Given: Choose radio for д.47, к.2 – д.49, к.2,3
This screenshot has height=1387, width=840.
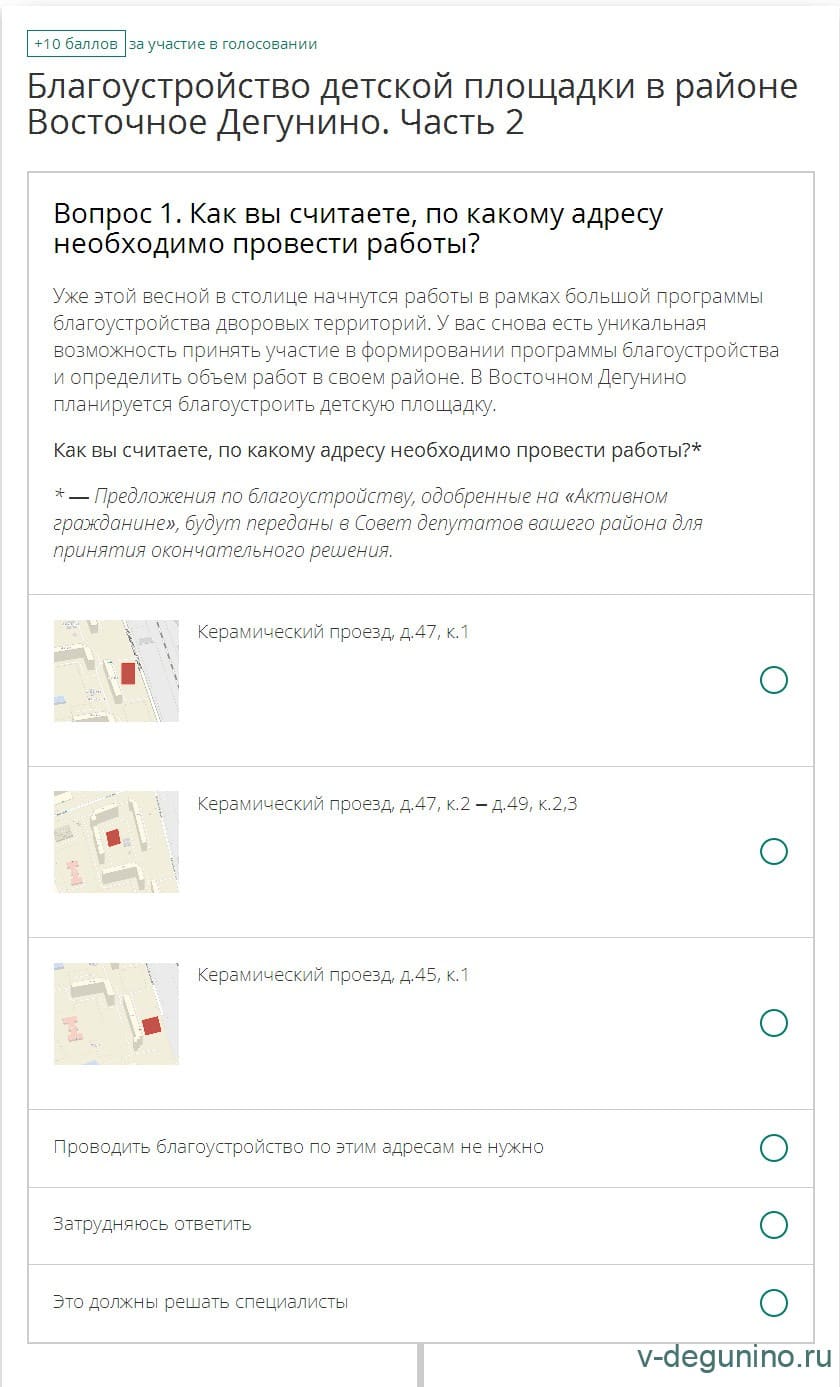Looking at the screenshot, I should click(773, 851).
